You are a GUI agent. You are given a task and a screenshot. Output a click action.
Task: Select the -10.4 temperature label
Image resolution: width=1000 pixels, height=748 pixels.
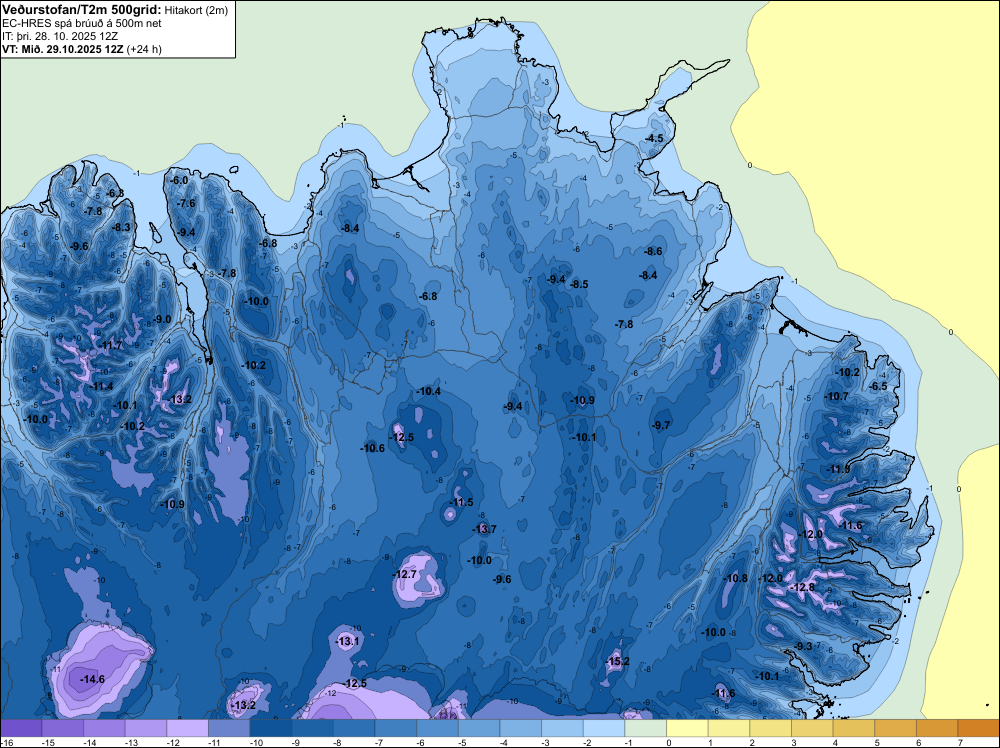coord(428,391)
